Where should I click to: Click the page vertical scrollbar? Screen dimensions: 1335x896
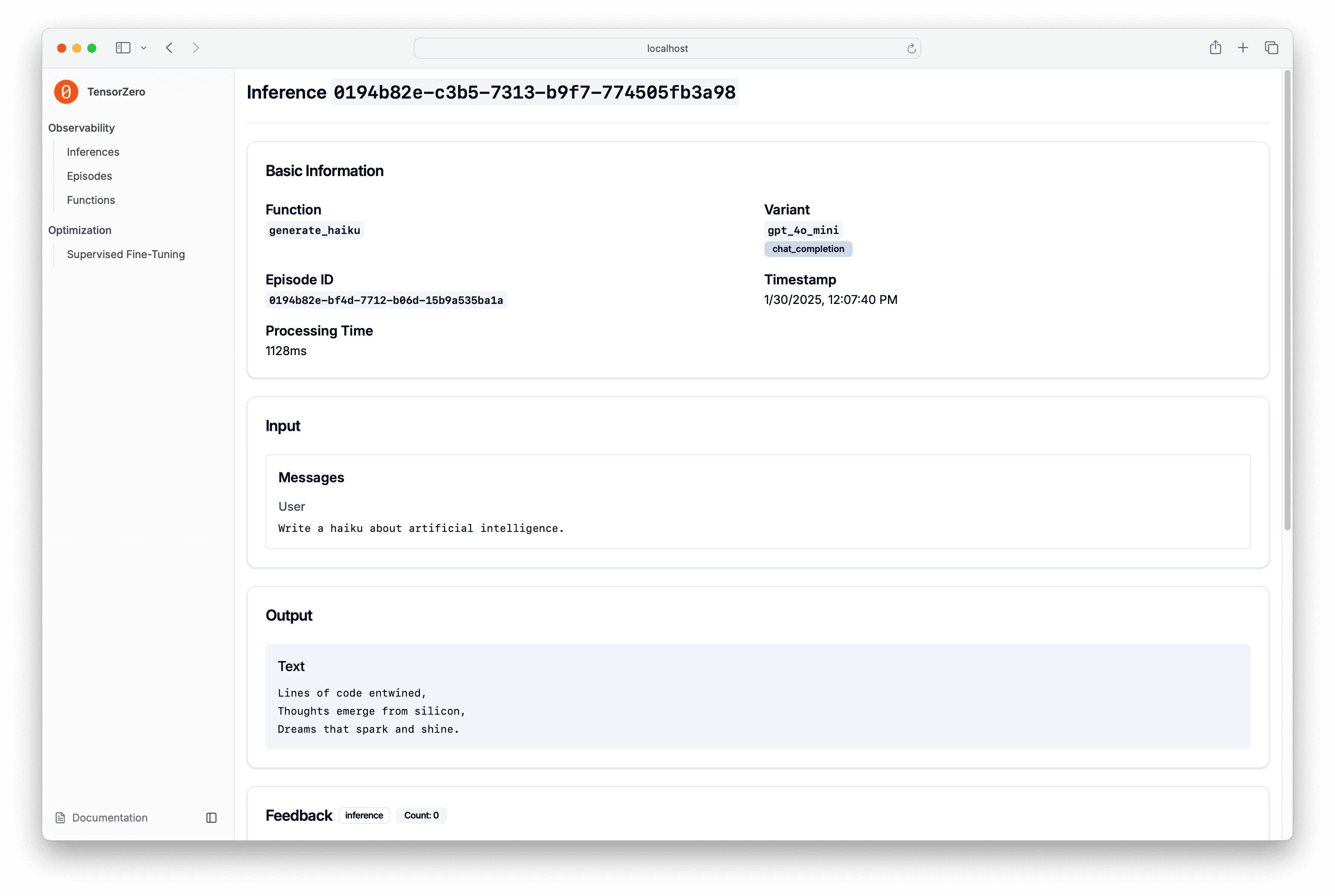point(1287,300)
